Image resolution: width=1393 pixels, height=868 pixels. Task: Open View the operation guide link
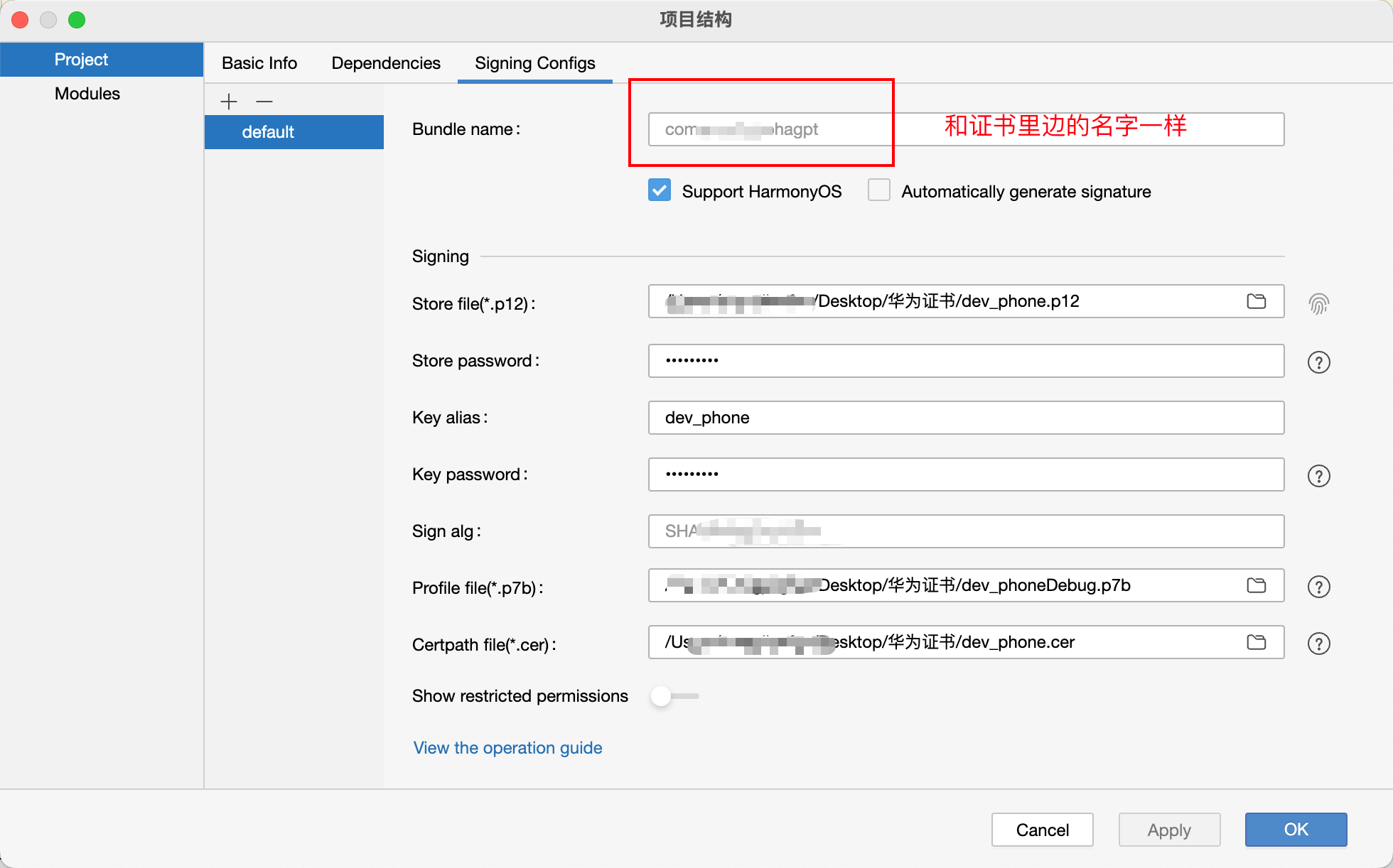coord(507,748)
